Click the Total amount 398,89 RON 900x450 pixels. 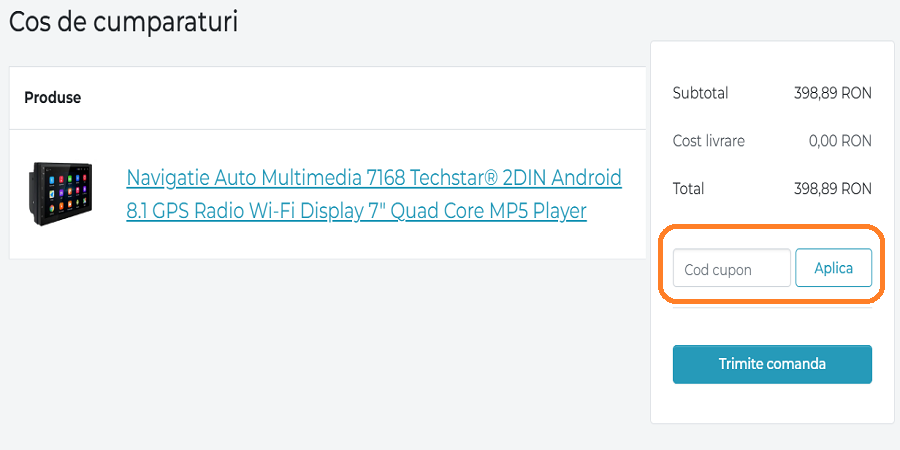point(833,188)
